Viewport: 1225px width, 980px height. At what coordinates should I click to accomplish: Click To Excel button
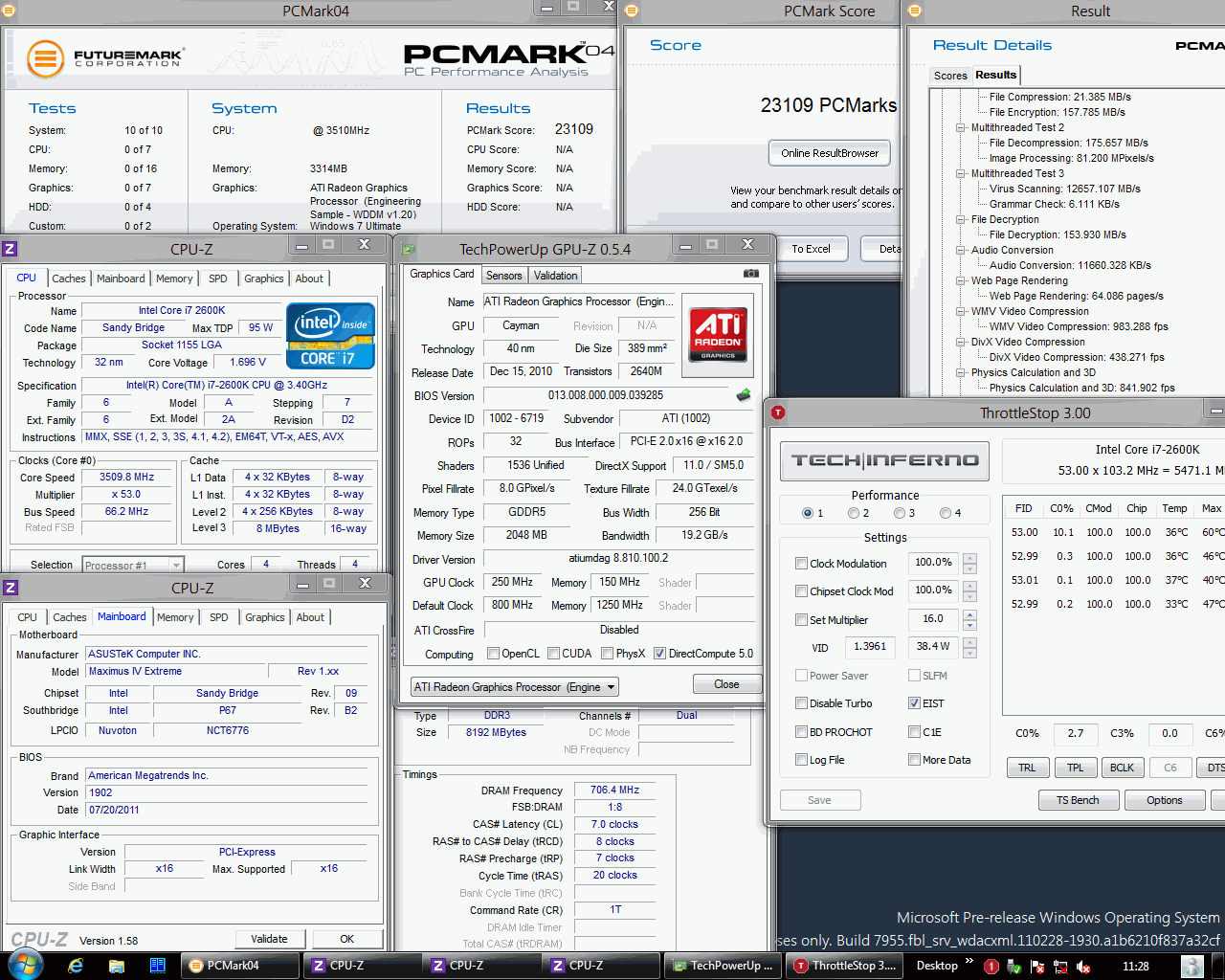pos(811,249)
